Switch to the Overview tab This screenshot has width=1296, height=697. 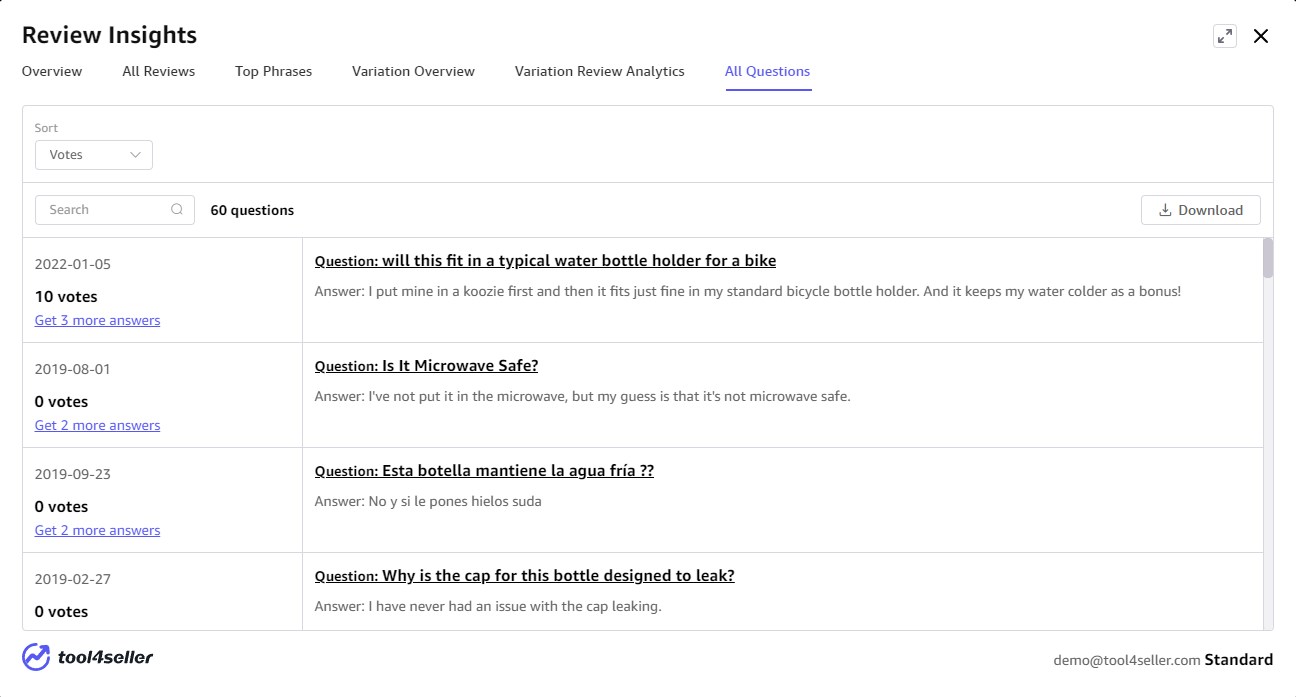52,71
